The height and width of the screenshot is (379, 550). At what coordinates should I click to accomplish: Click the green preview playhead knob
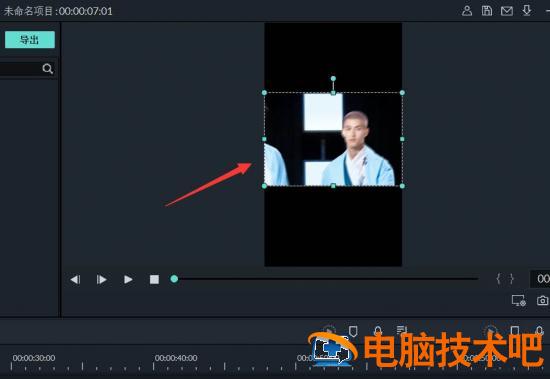click(174, 279)
